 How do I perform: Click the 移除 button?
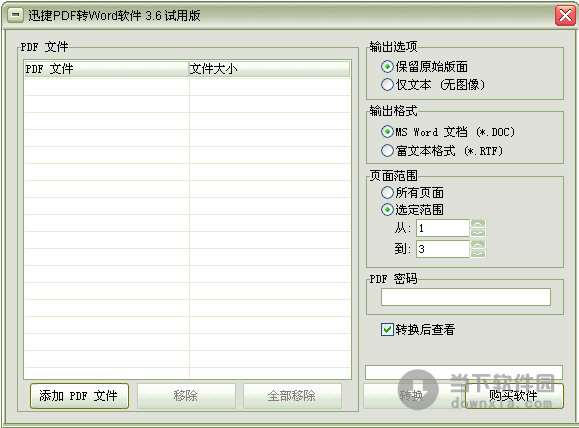186,396
